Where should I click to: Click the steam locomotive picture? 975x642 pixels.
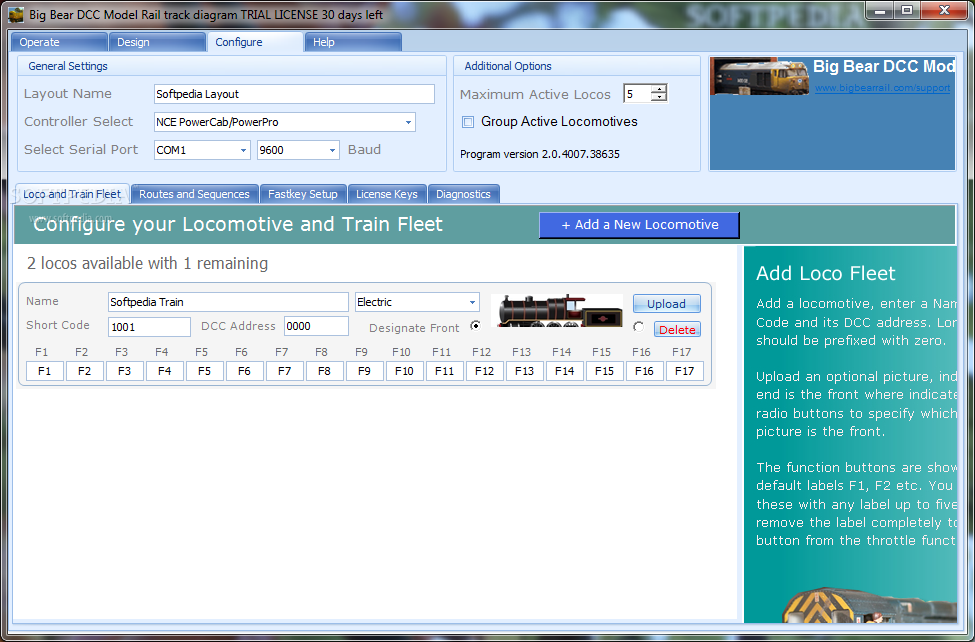pos(557,310)
